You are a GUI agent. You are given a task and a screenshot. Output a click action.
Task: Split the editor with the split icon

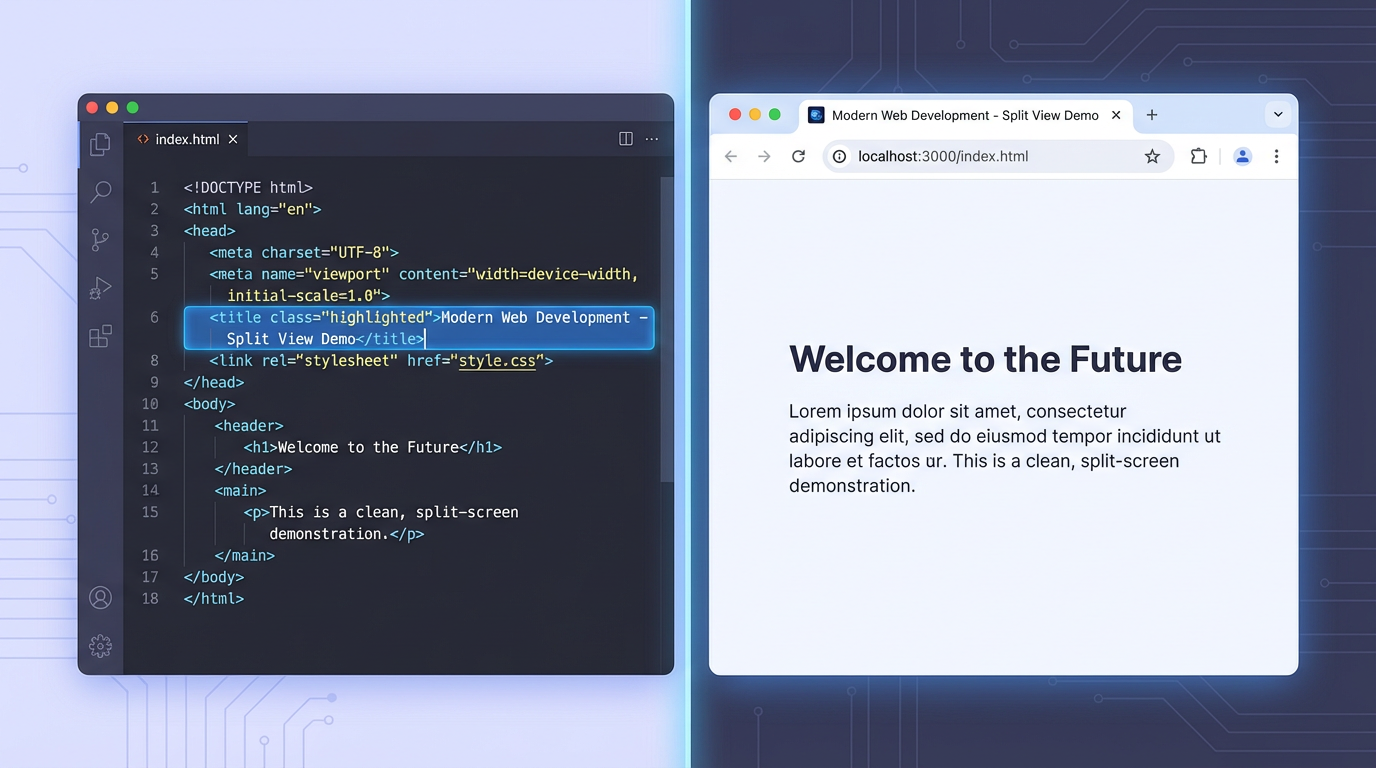pos(625,139)
